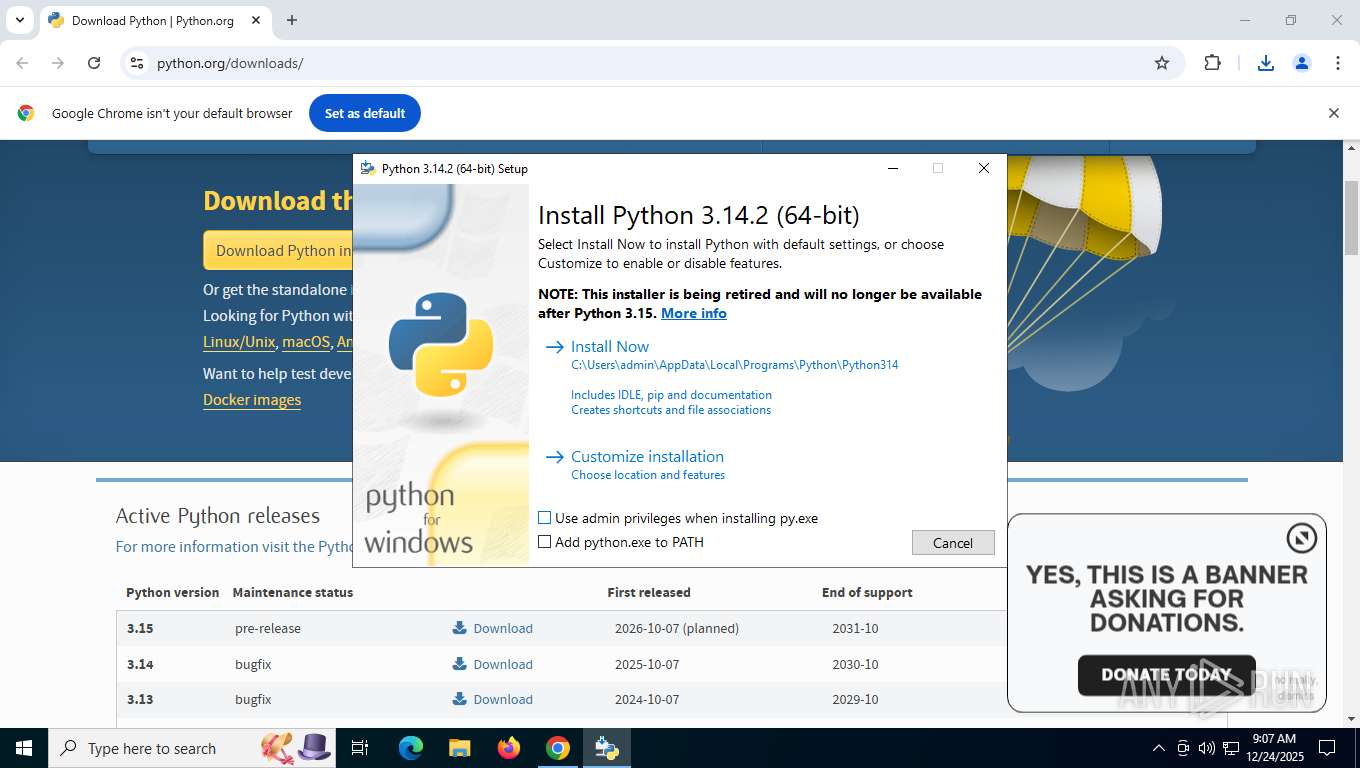Click the volume speaker tray icon

pos(1207,748)
